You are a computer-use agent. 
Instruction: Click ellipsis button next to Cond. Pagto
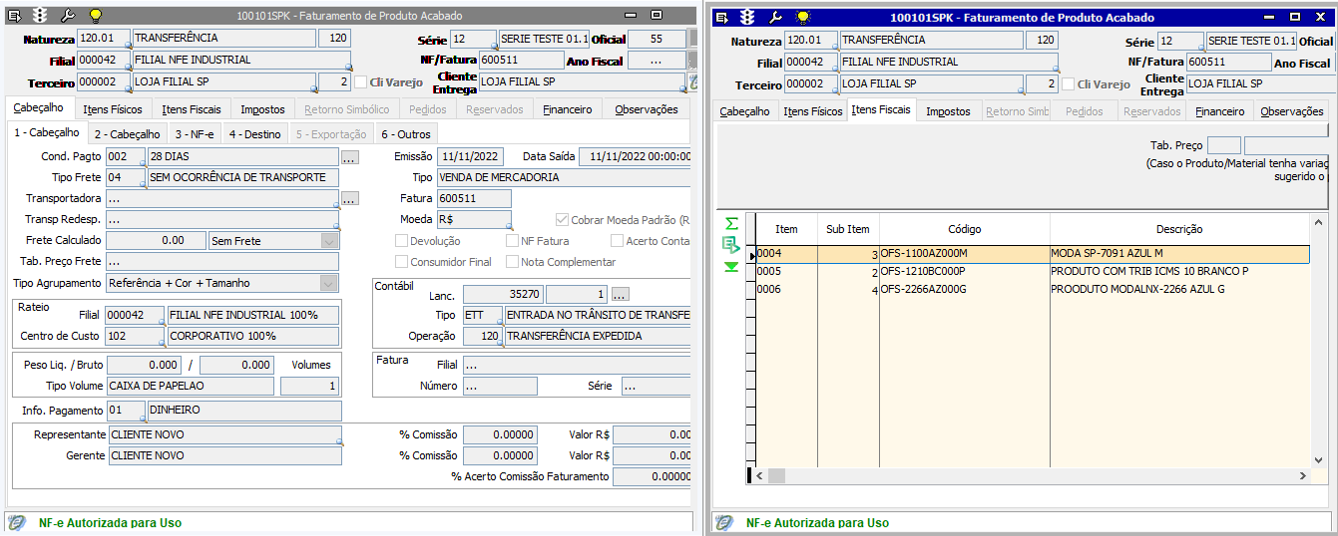[x=349, y=157]
